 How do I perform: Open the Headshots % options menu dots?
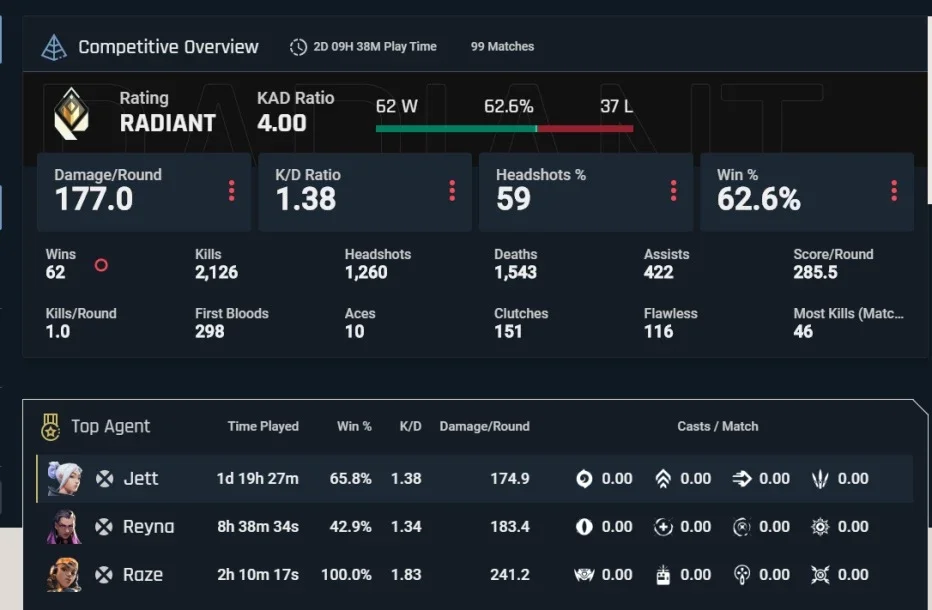pyautogui.click(x=673, y=191)
